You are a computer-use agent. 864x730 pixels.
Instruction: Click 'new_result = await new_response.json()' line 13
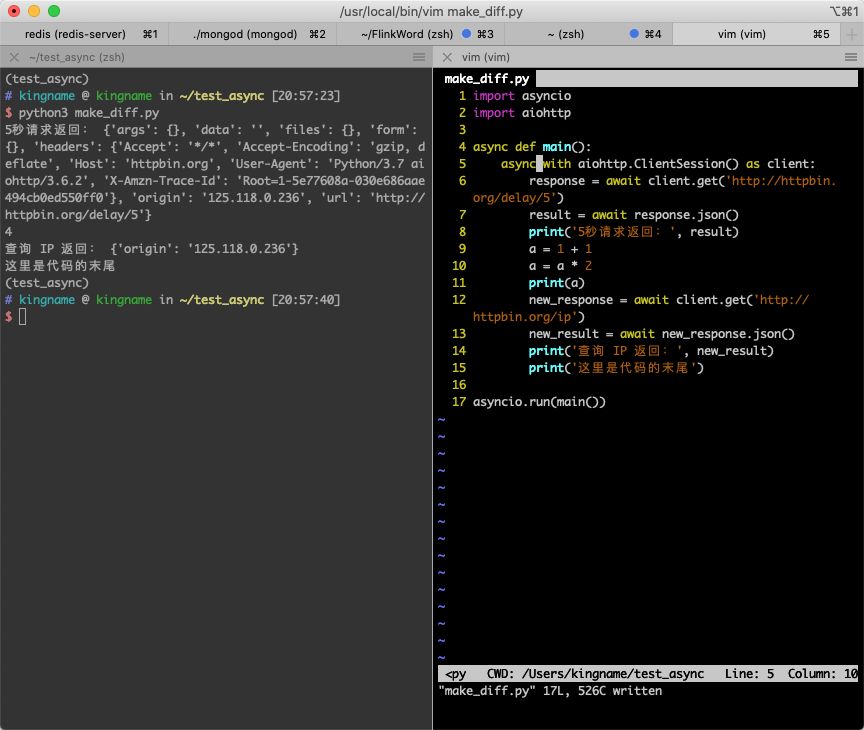tap(662, 334)
